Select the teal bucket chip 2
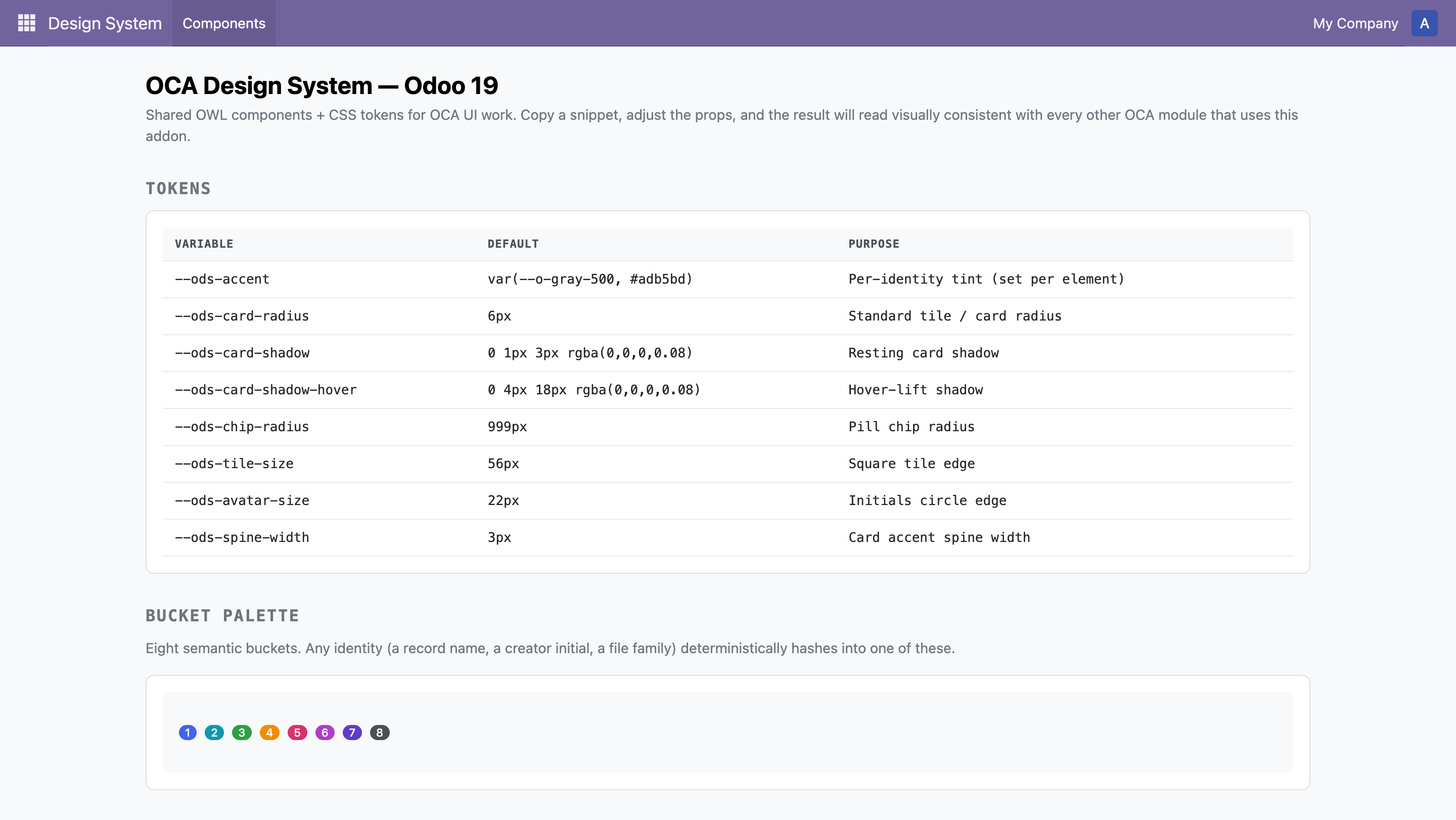1456x820 pixels. 214,733
